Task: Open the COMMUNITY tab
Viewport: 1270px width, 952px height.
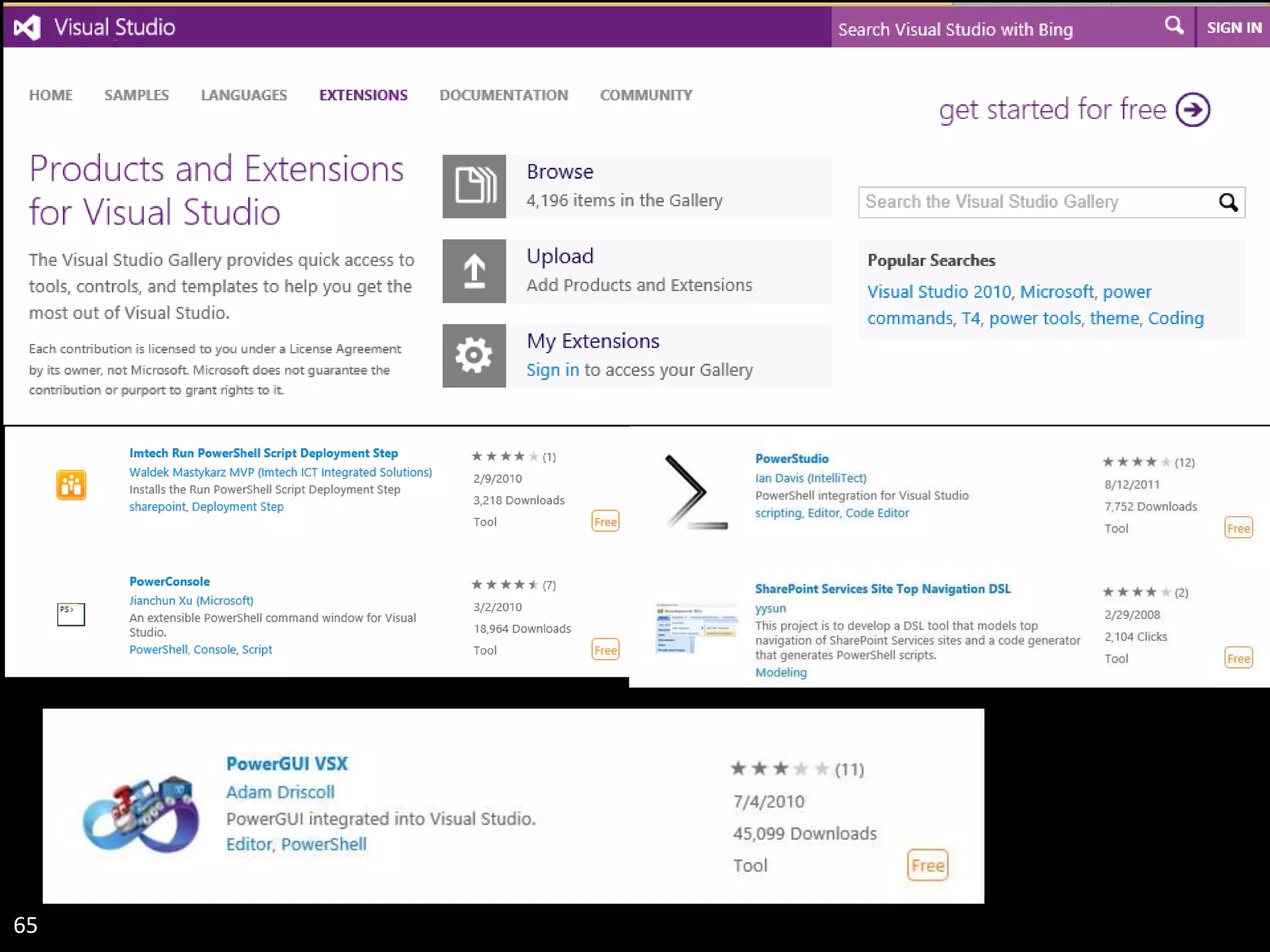Action: point(646,95)
